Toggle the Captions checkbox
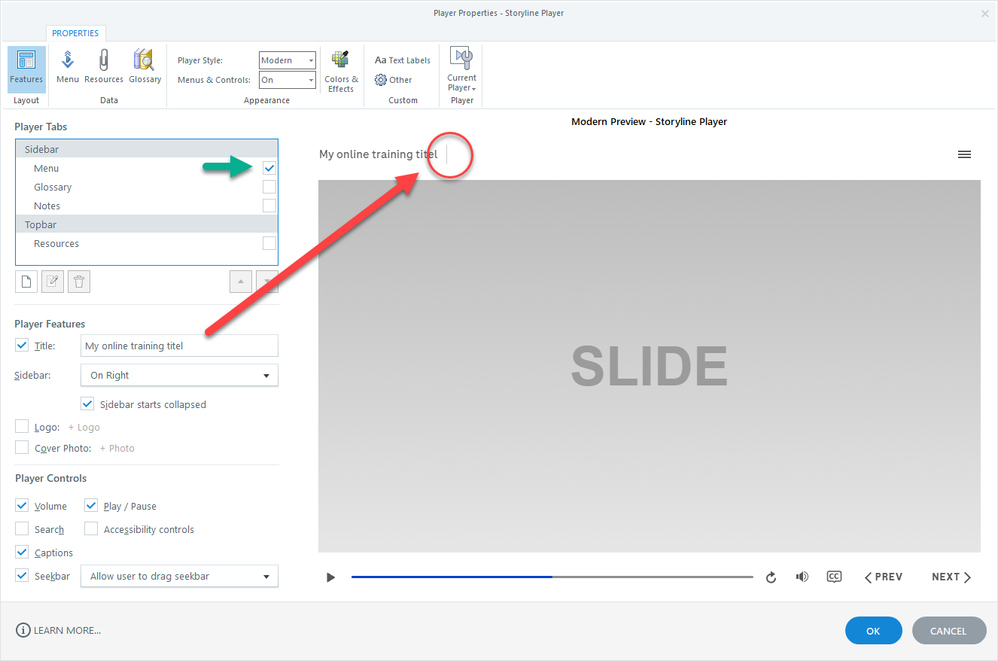Screen dimensions: 998x661 22,552
